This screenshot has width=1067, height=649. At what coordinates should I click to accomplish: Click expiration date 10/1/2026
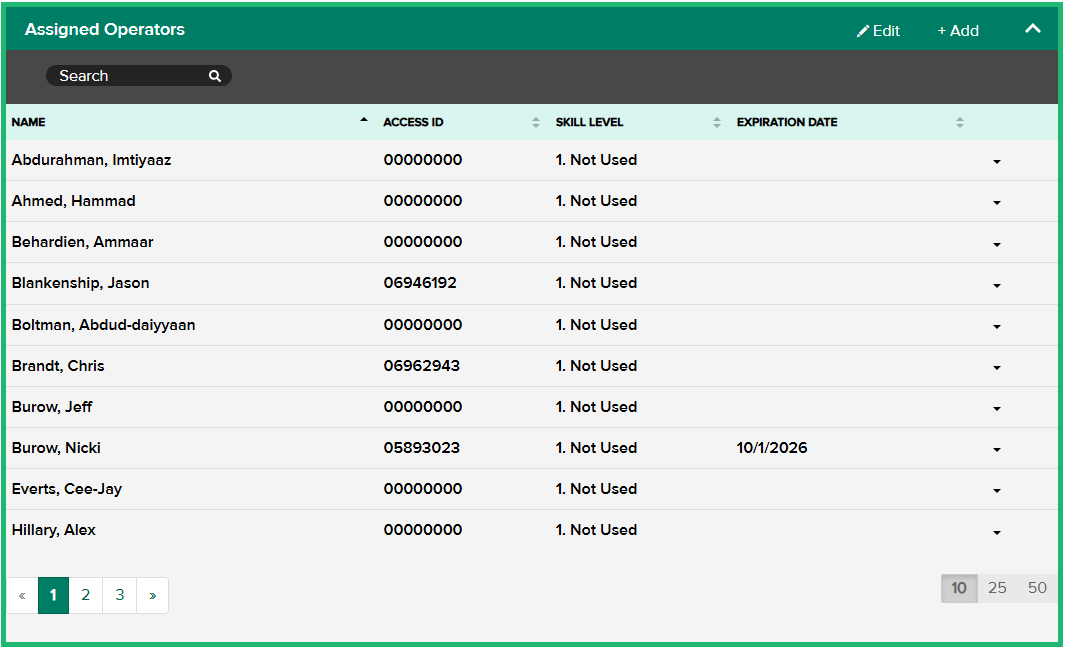[772, 448]
